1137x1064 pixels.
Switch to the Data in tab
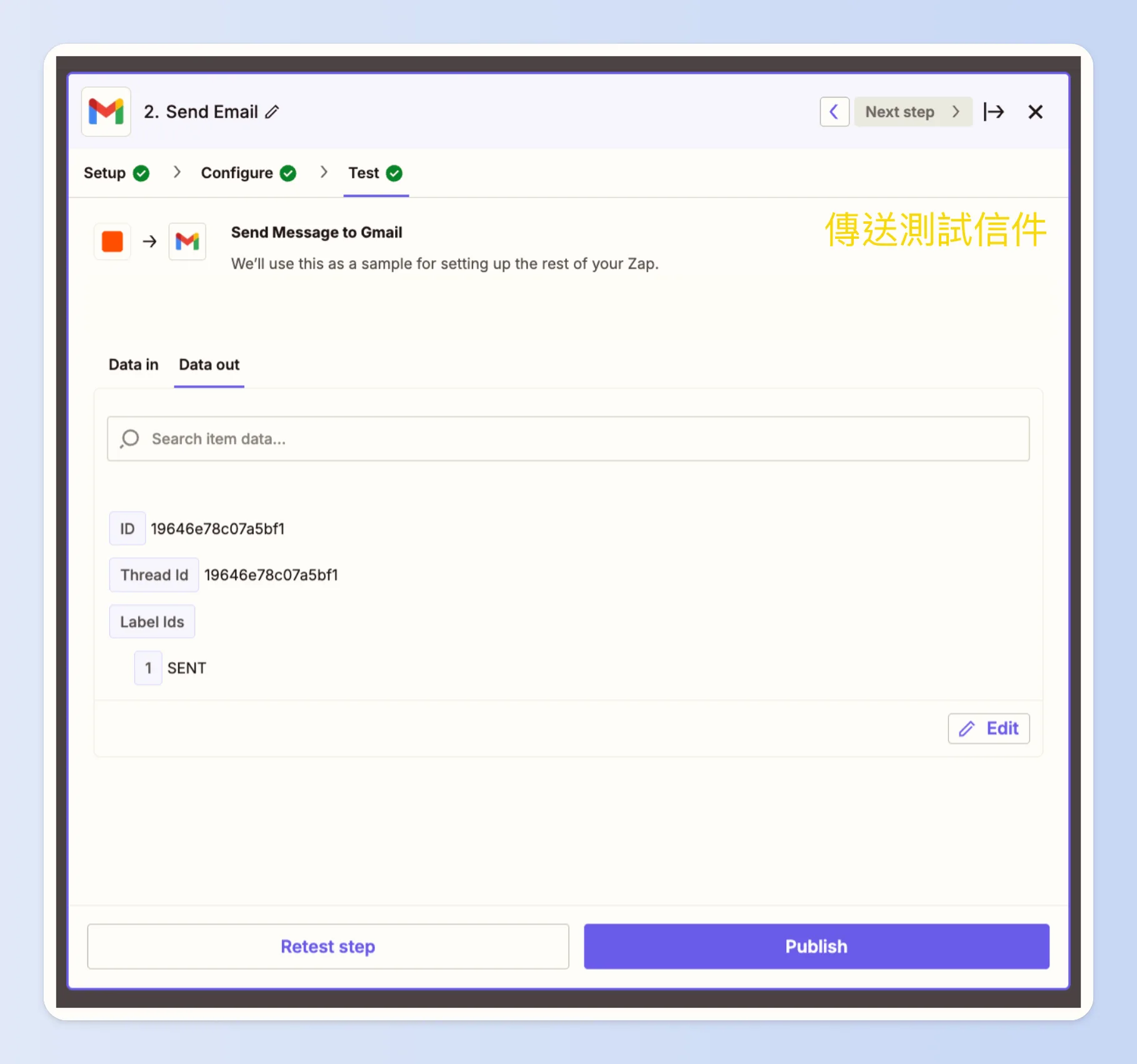click(x=134, y=364)
